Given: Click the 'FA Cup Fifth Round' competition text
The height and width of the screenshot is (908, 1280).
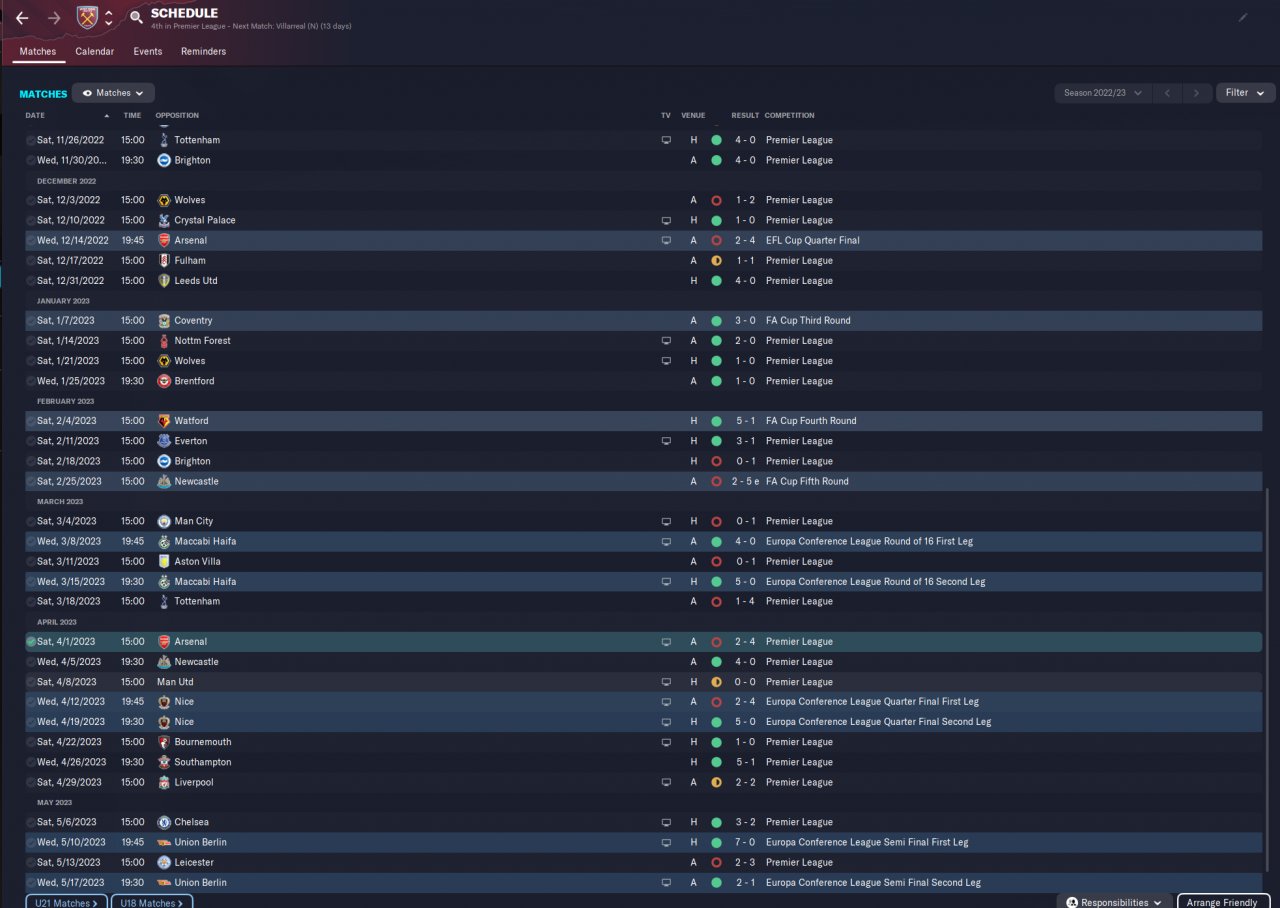Looking at the screenshot, I should point(807,481).
